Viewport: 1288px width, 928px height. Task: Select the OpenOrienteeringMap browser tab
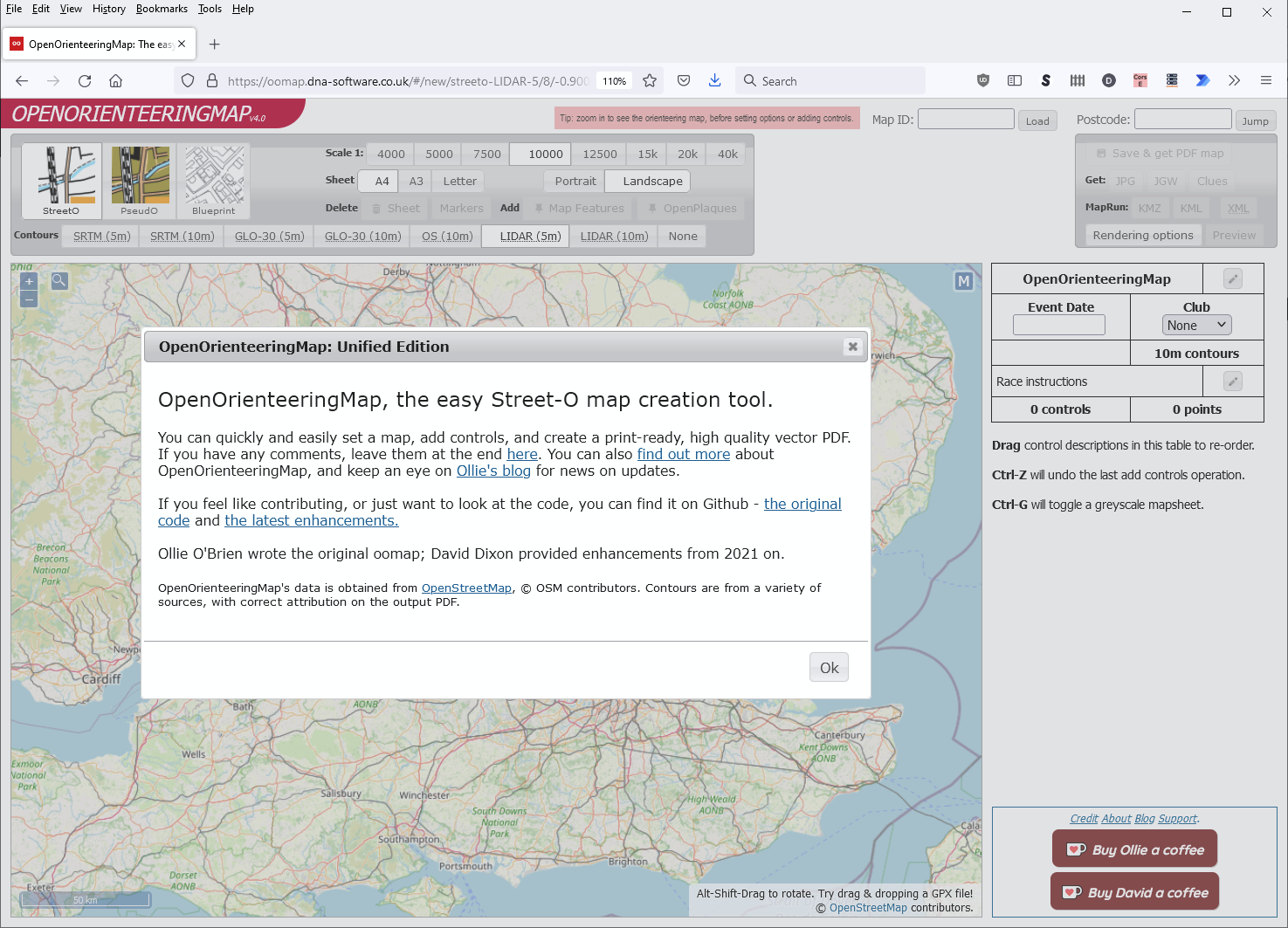coord(98,43)
